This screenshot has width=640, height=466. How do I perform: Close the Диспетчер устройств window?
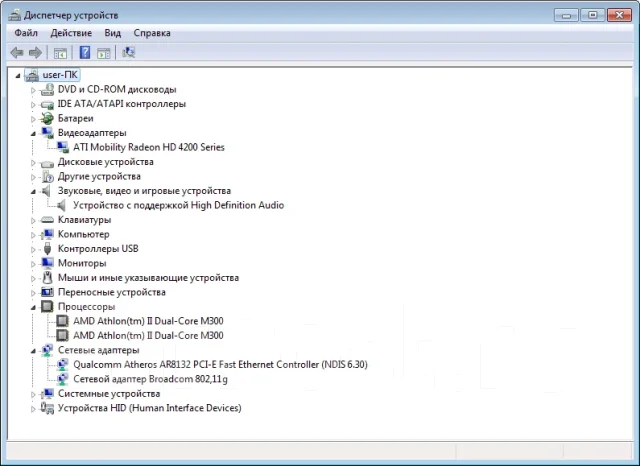pos(619,16)
